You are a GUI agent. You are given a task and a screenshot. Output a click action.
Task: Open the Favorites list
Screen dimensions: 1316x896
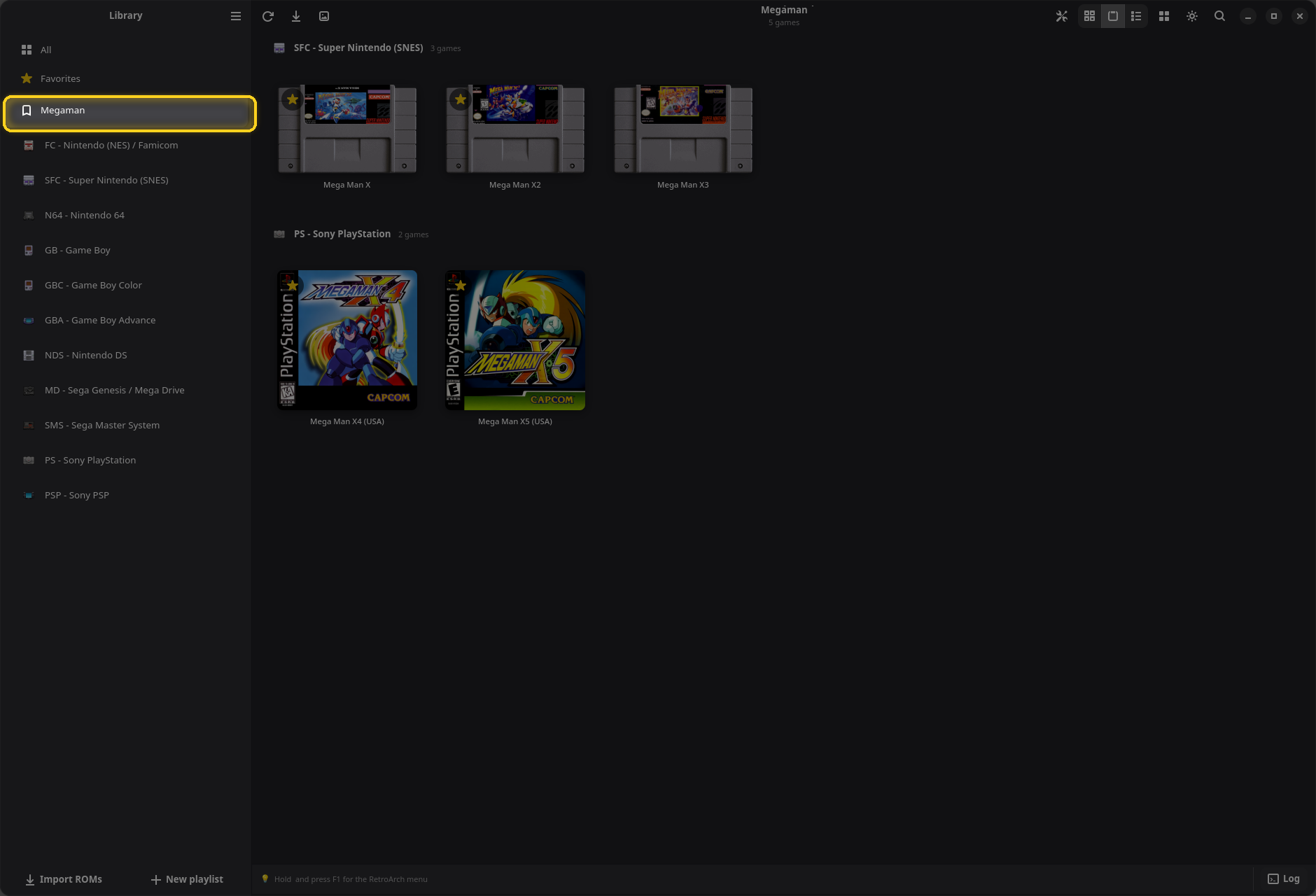126,78
